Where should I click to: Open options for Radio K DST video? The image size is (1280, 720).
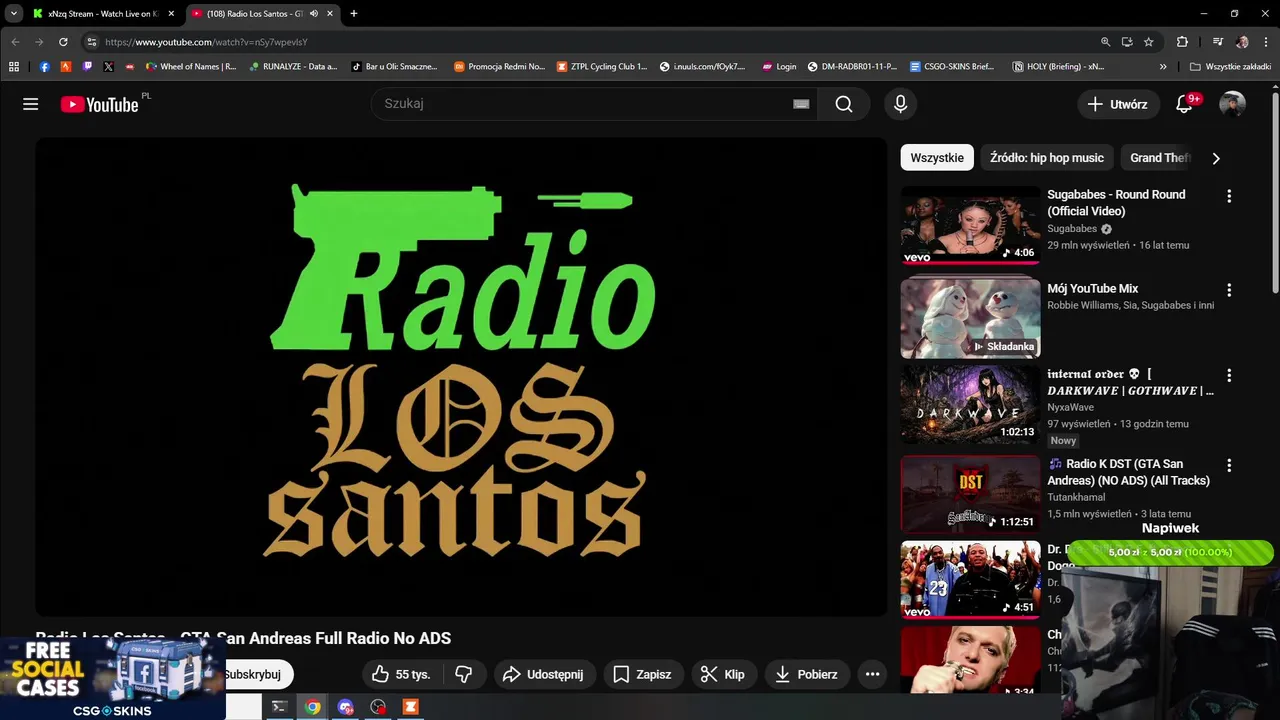pos(1229,465)
